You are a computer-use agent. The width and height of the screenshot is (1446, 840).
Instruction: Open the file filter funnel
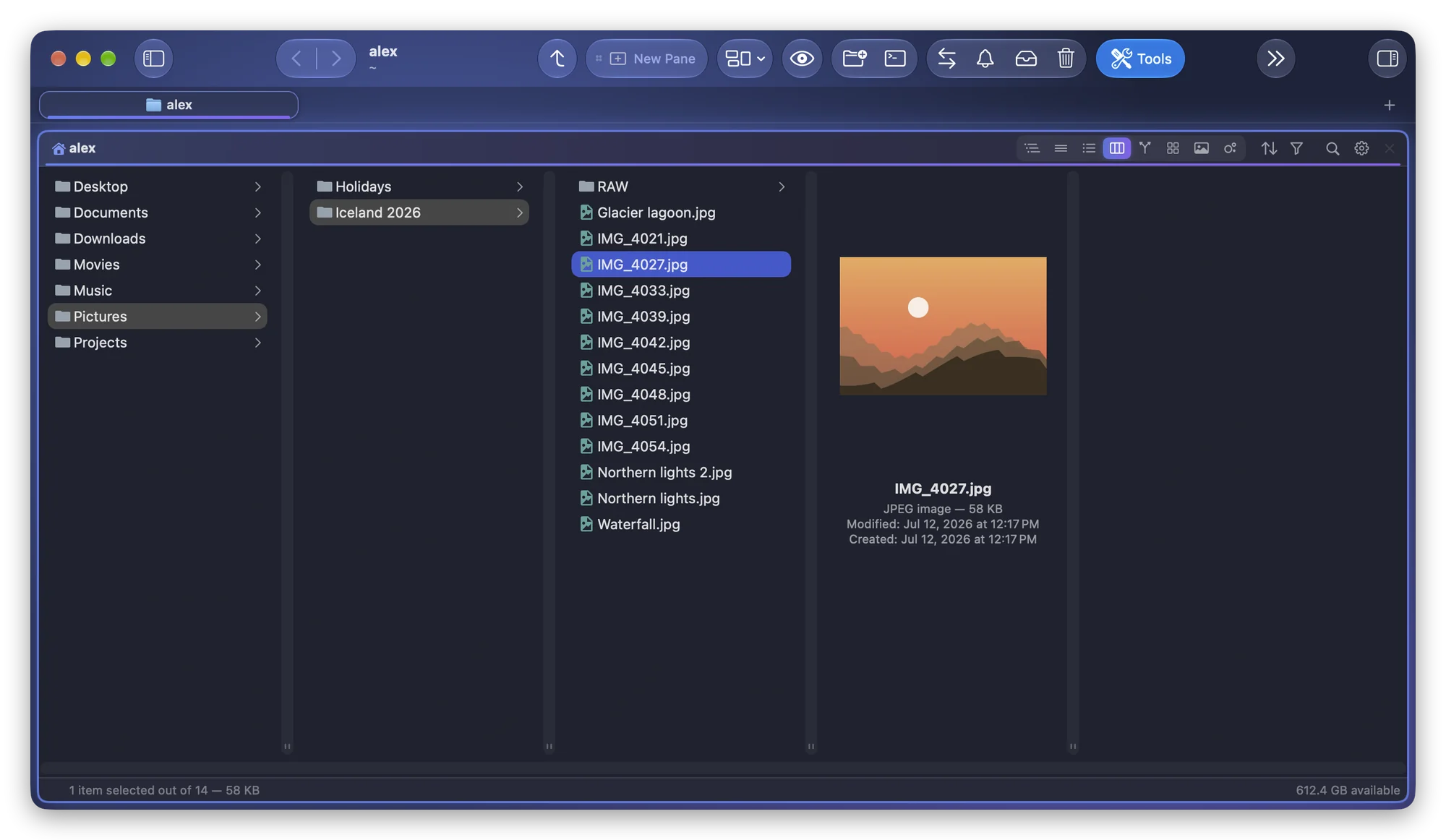click(x=1296, y=148)
